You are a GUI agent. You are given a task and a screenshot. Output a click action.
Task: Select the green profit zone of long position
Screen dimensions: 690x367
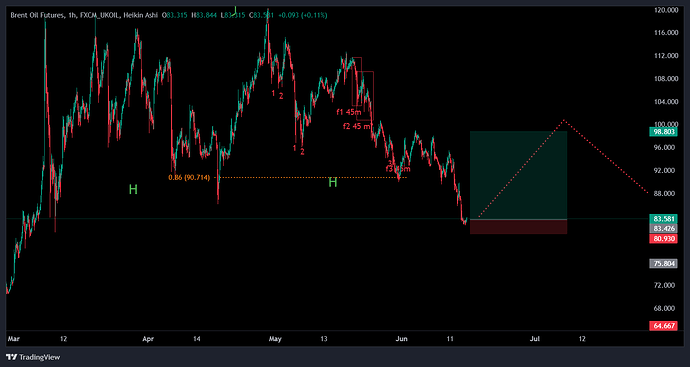pos(518,175)
